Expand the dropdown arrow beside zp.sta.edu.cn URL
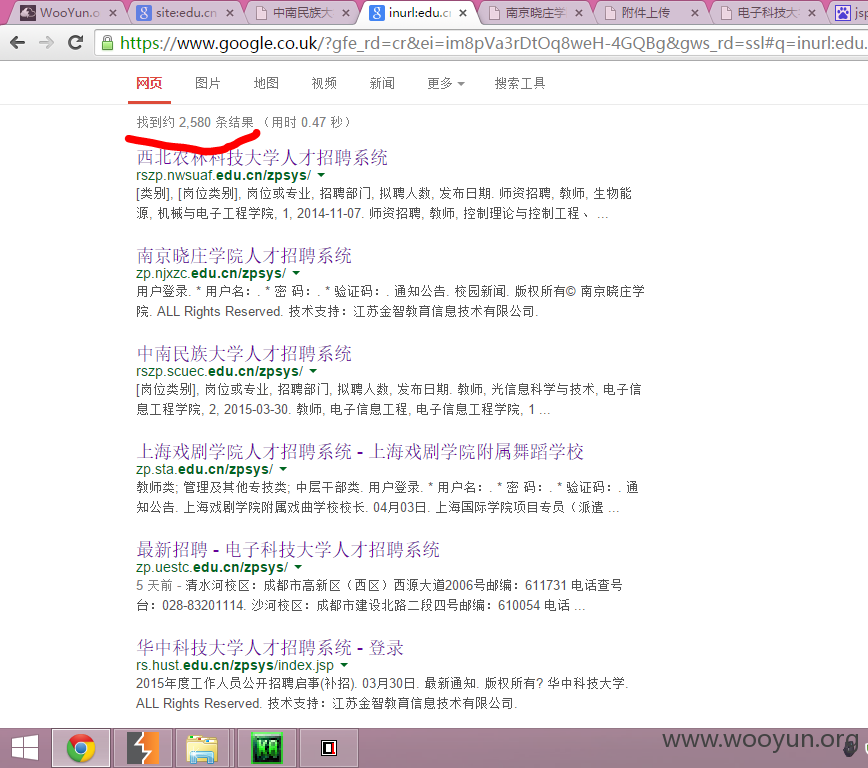This screenshot has height=768, width=868. click(283, 470)
